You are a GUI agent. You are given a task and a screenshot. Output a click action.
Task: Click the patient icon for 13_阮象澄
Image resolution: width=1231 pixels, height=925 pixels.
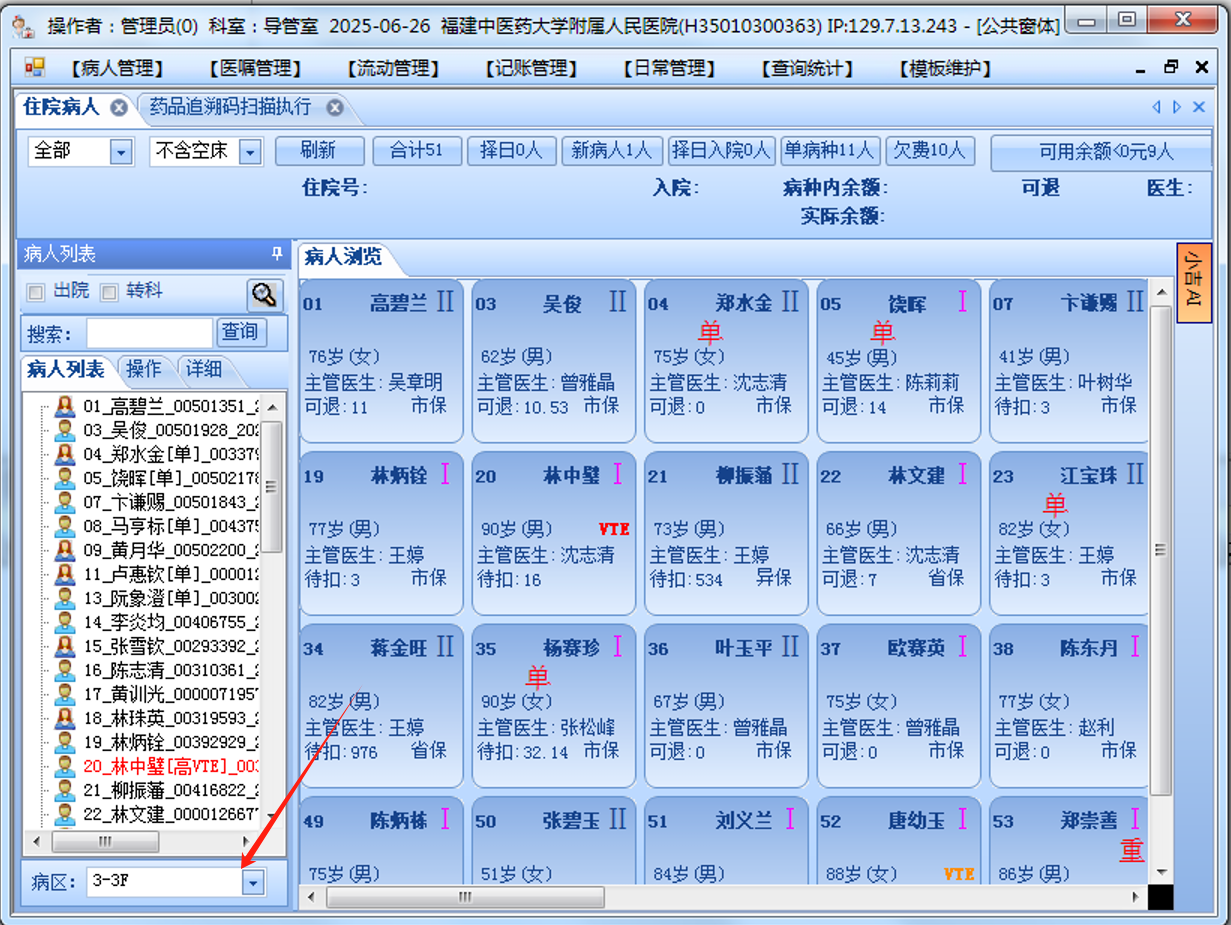pyautogui.click(x=66, y=598)
